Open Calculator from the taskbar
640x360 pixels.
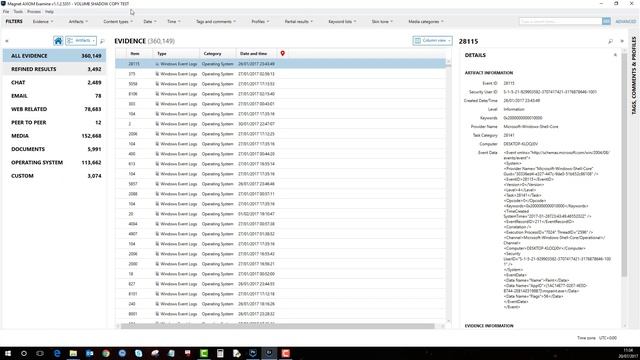click(220, 353)
